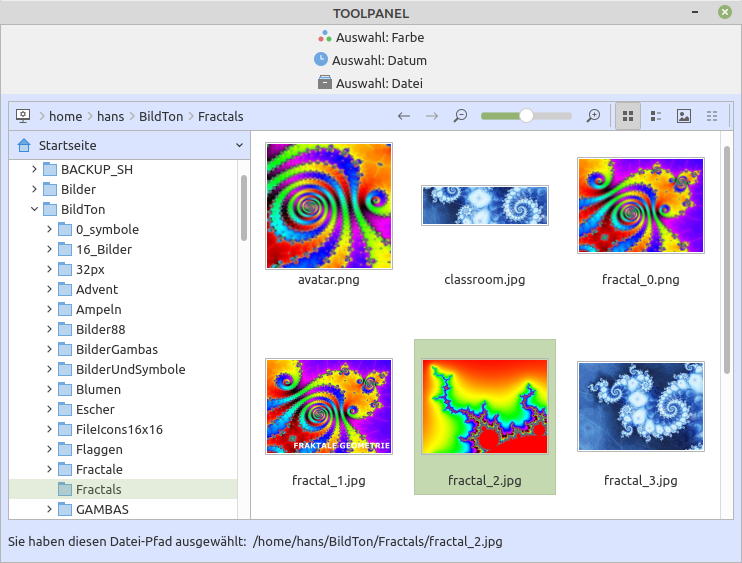This screenshot has width=742, height=563.
Task: Click the zoom out magnifier icon
Action: (460, 116)
